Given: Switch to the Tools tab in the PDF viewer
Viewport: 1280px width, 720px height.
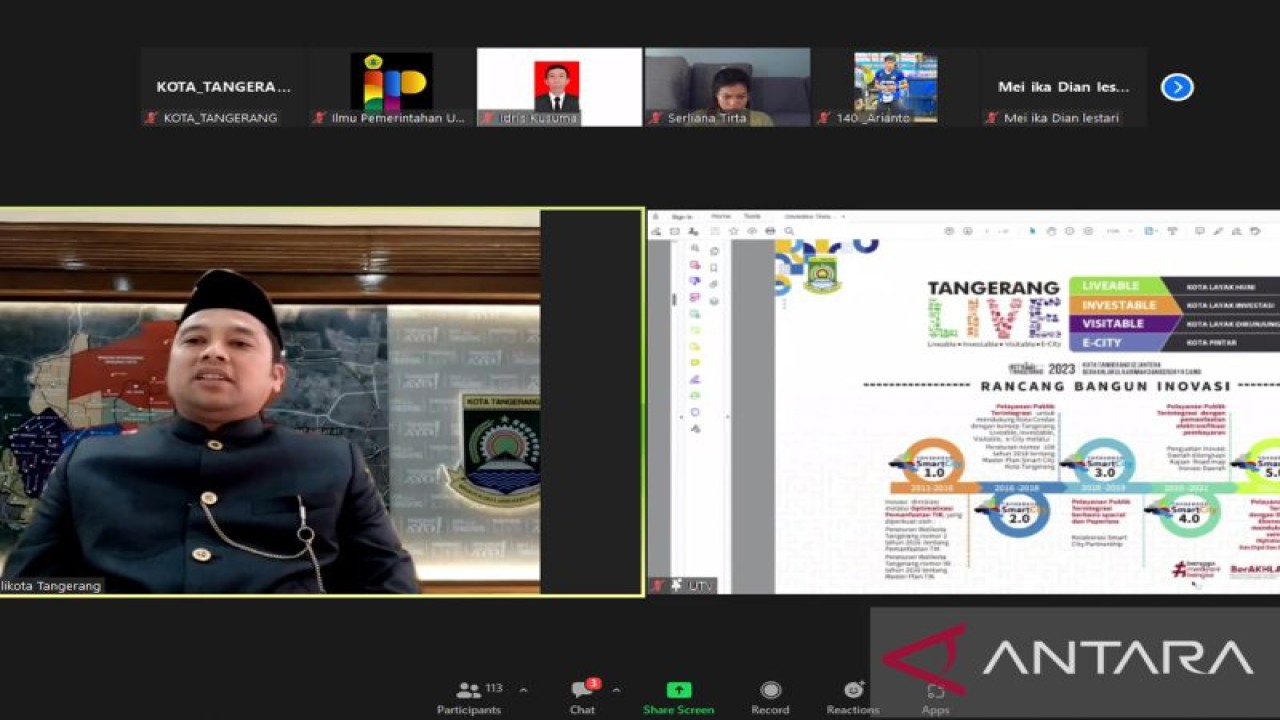Looking at the screenshot, I should point(751,216).
